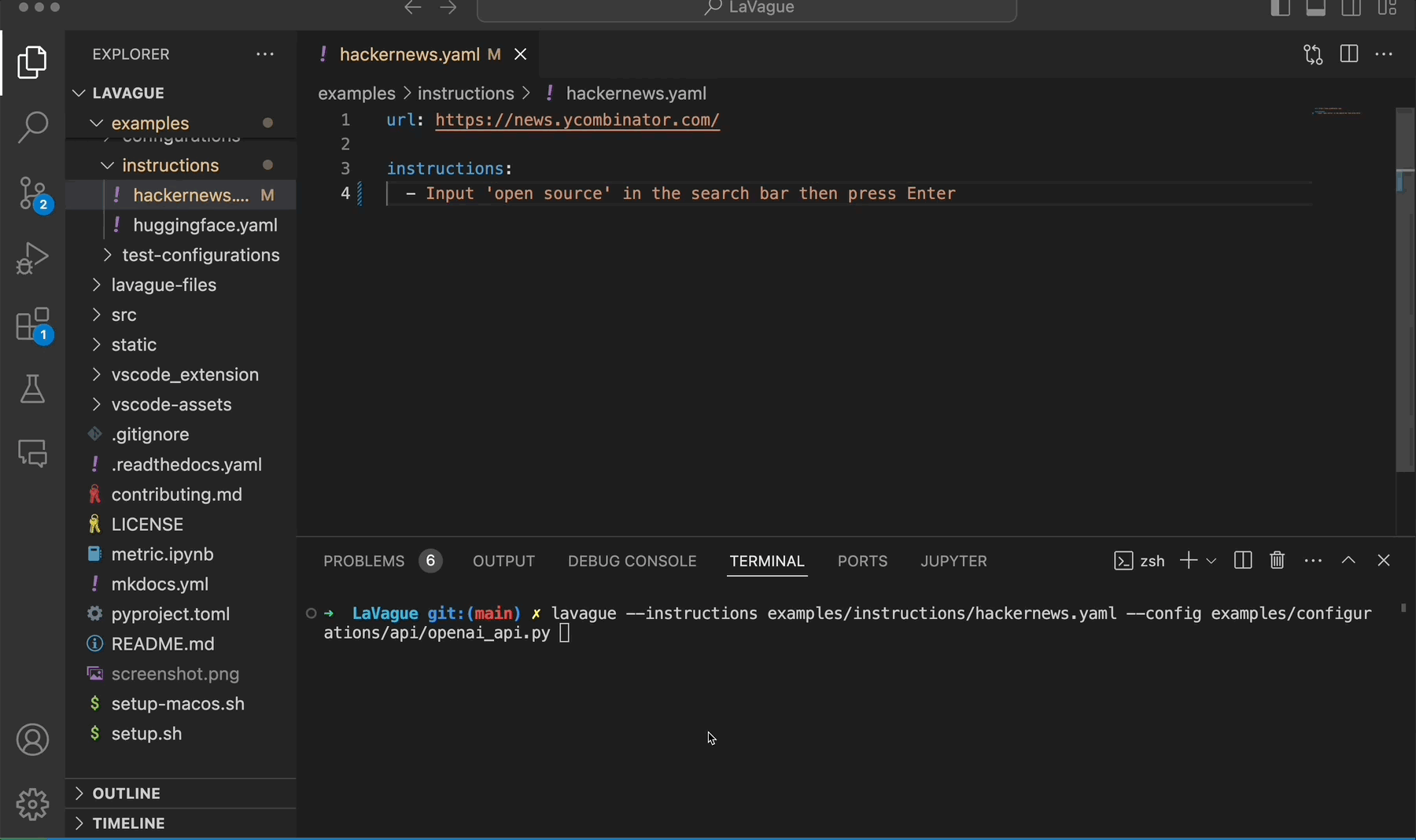Click the instructions breadcrumb segment
This screenshot has height=840, width=1416.
466,94
